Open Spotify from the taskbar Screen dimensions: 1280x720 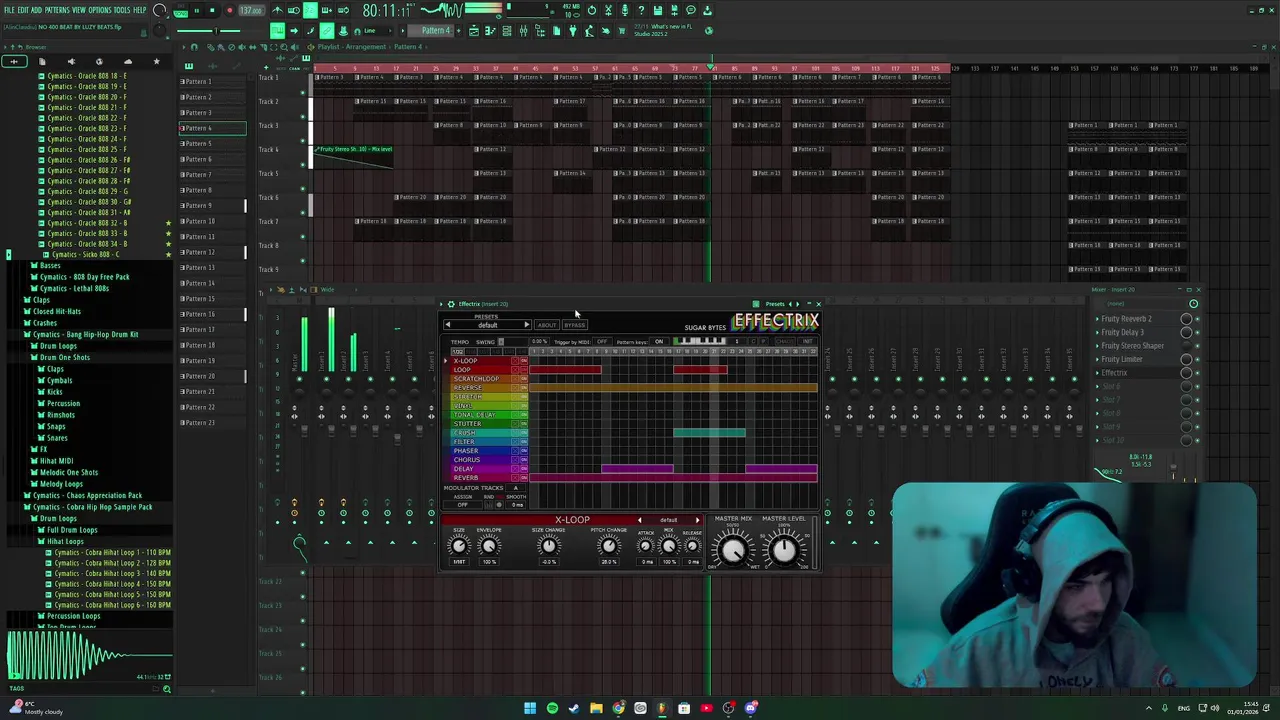coord(552,708)
